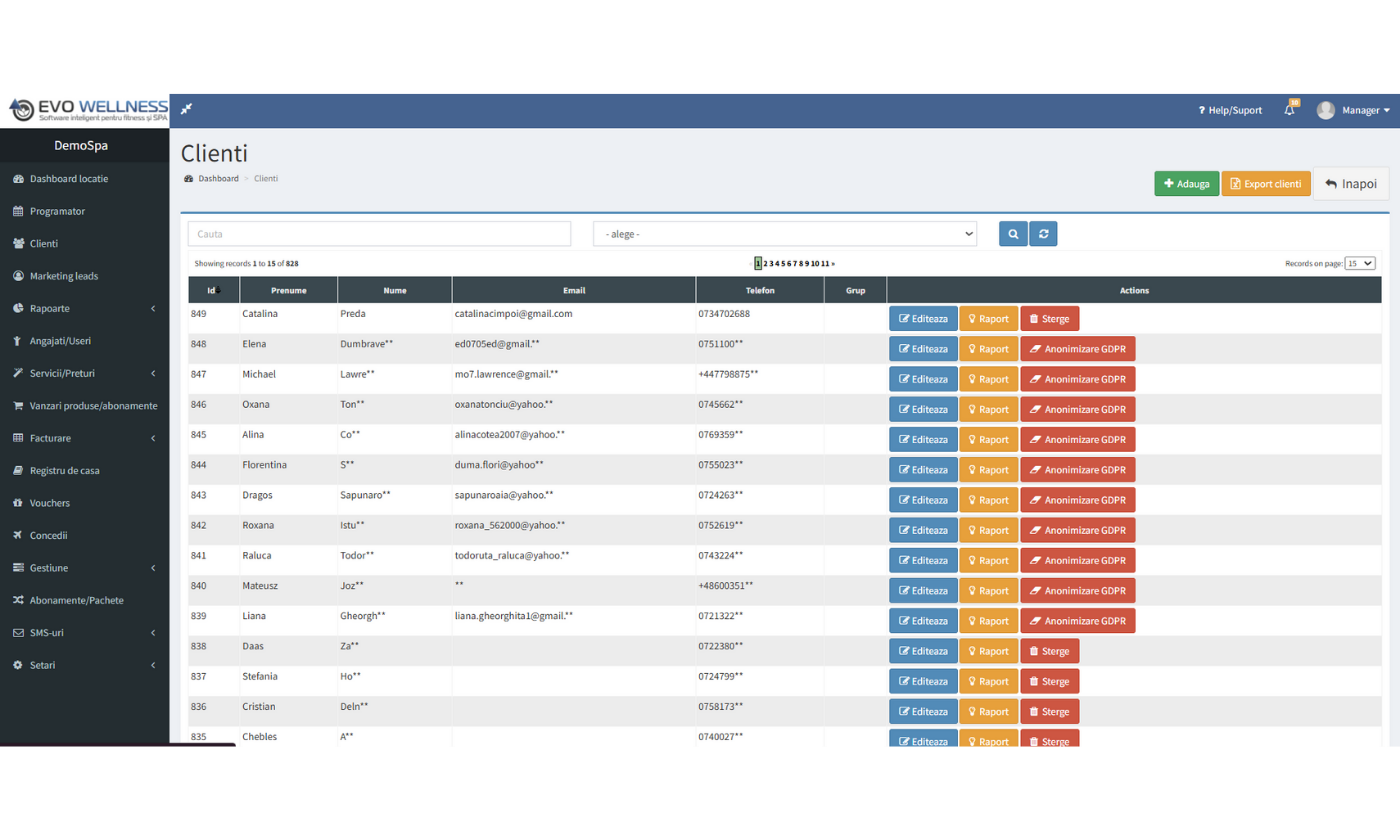Click the collapse sidebar arrows icon

point(186,109)
